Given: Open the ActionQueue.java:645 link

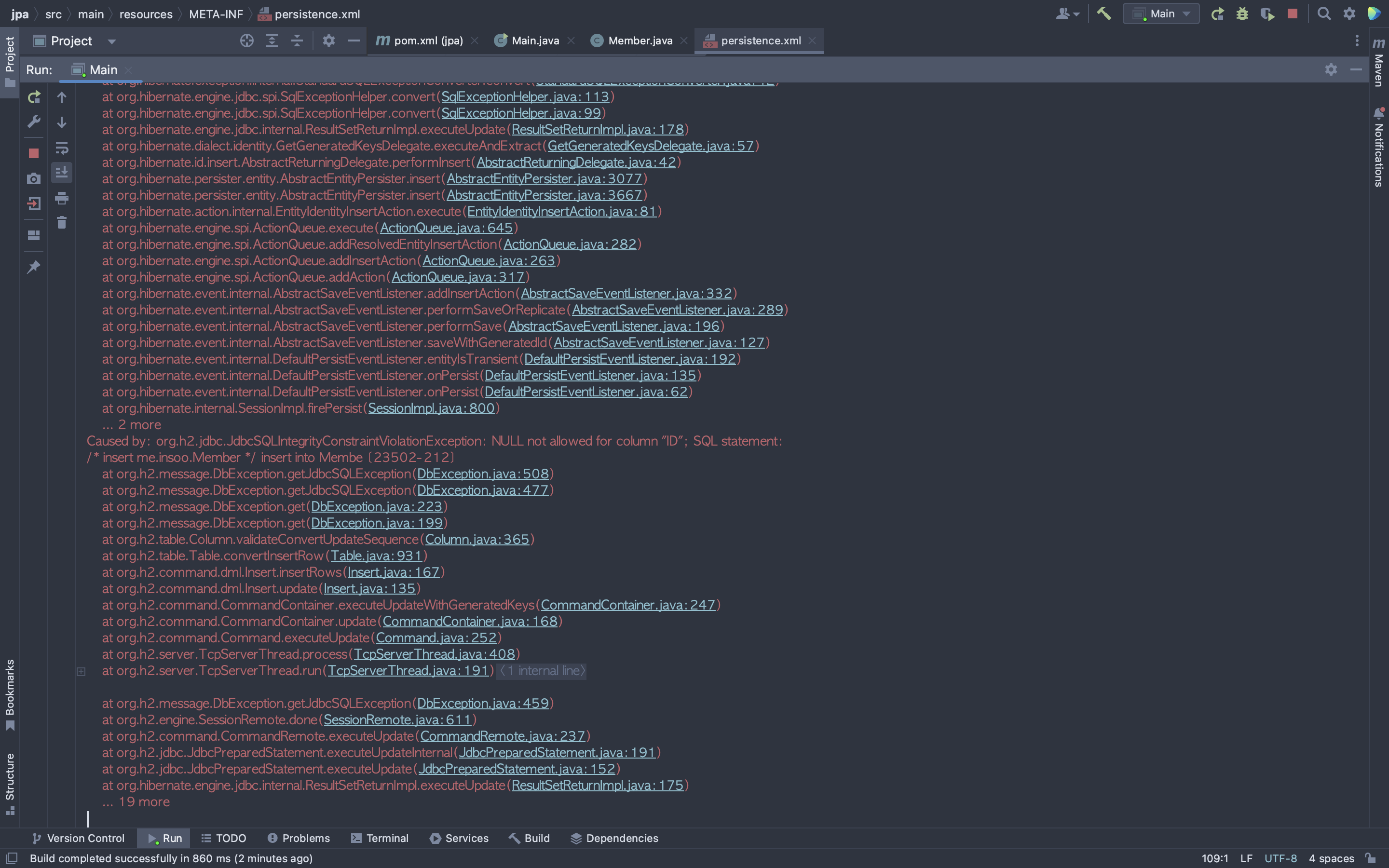Looking at the screenshot, I should click(x=446, y=228).
